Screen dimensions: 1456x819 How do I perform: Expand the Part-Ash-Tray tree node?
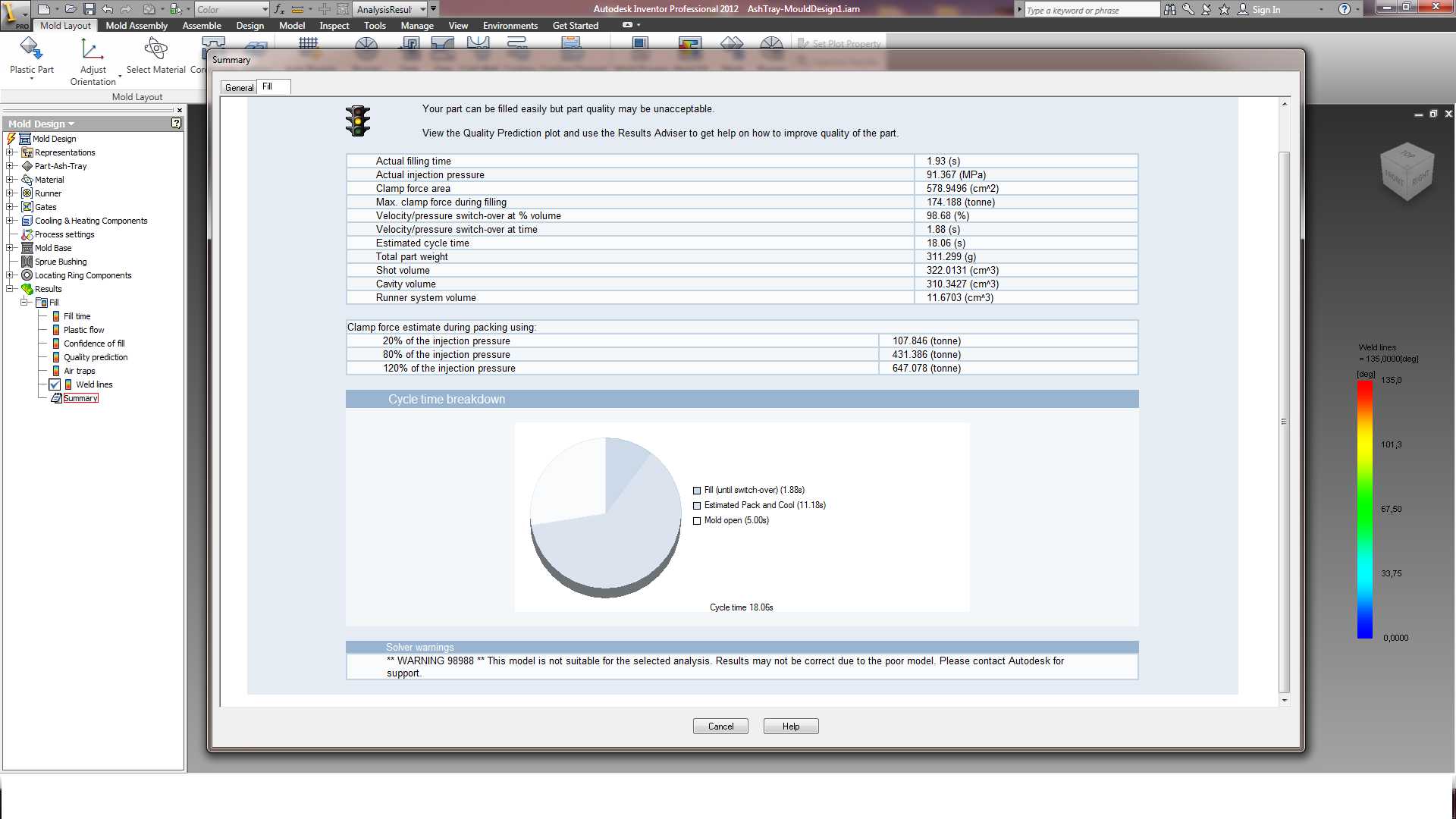pos(10,166)
